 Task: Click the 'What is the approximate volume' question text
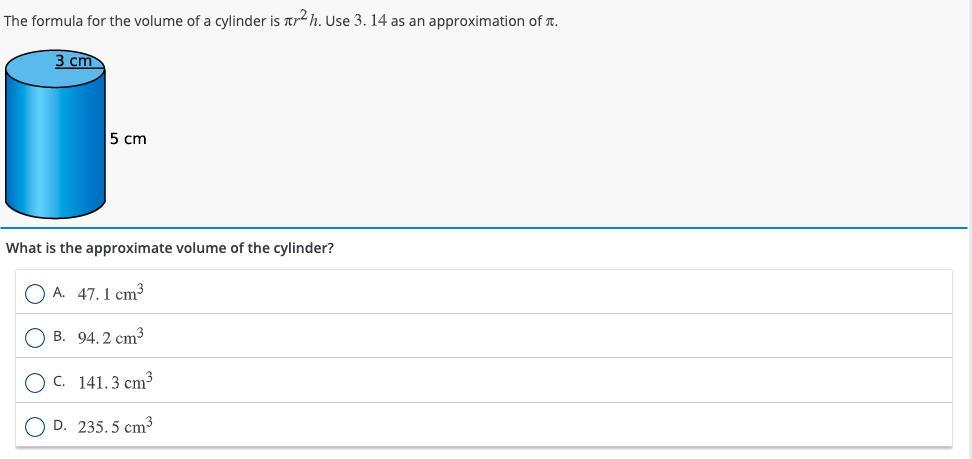170,248
